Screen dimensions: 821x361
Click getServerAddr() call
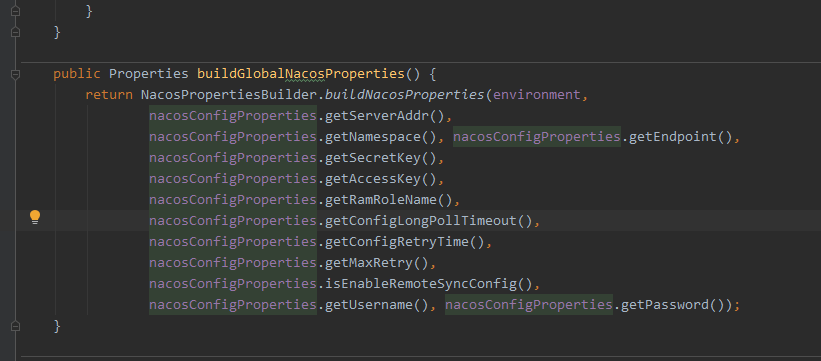(x=384, y=116)
